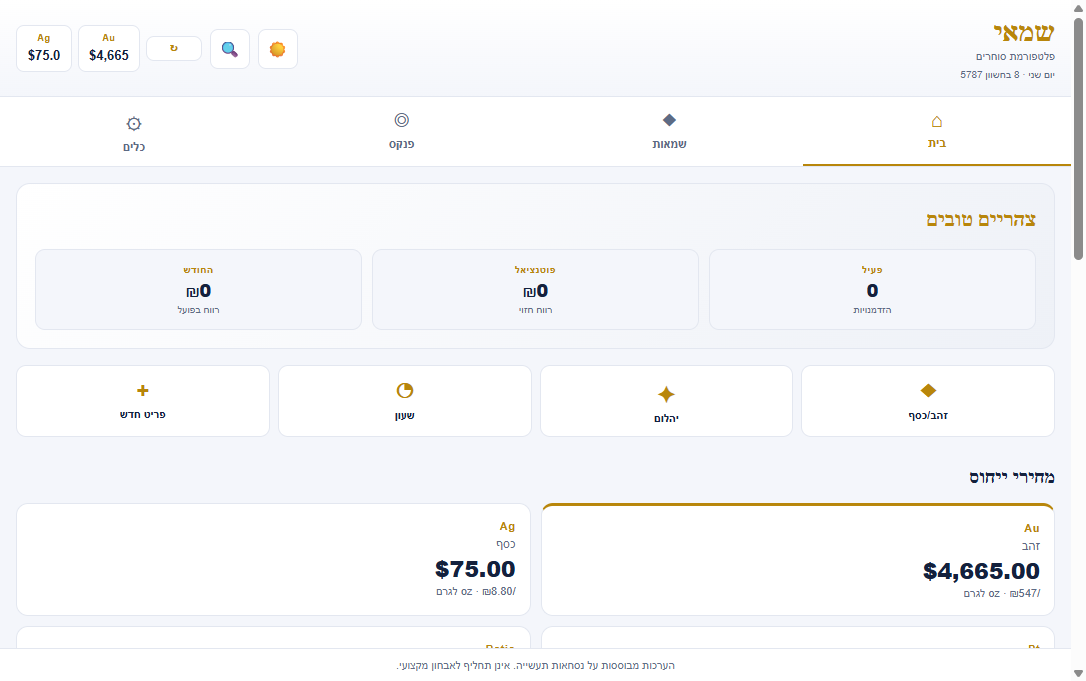Click the Ag $75.0 header price chip

pyautogui.click(x=44, y=48)
